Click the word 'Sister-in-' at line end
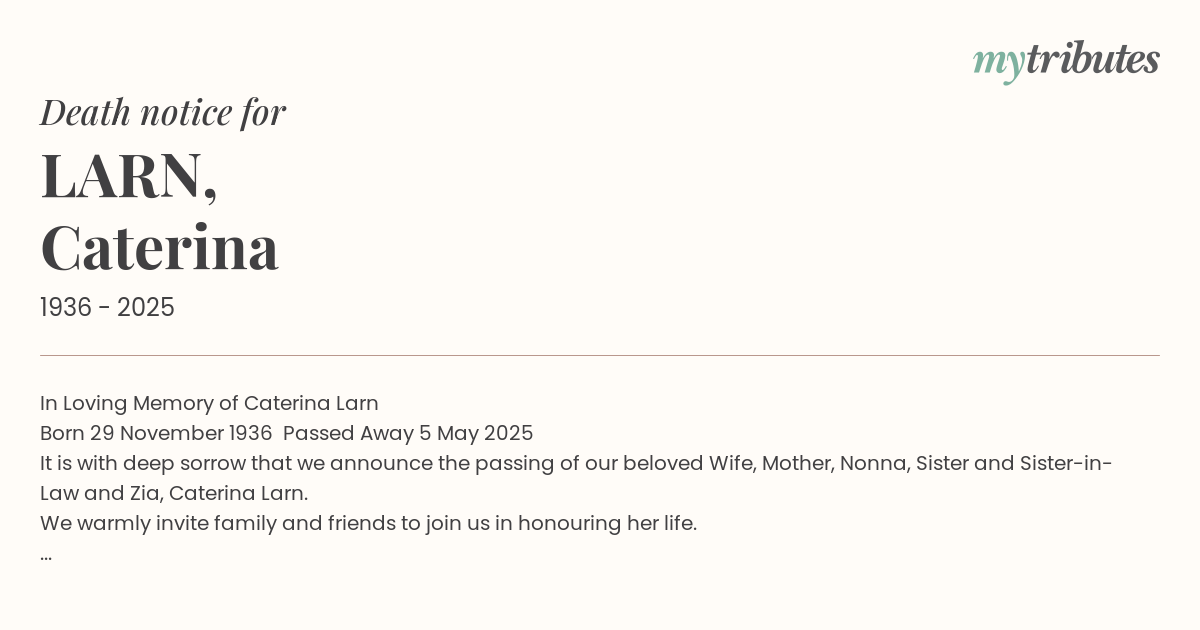1200x630 pixels. (1066, 463)
